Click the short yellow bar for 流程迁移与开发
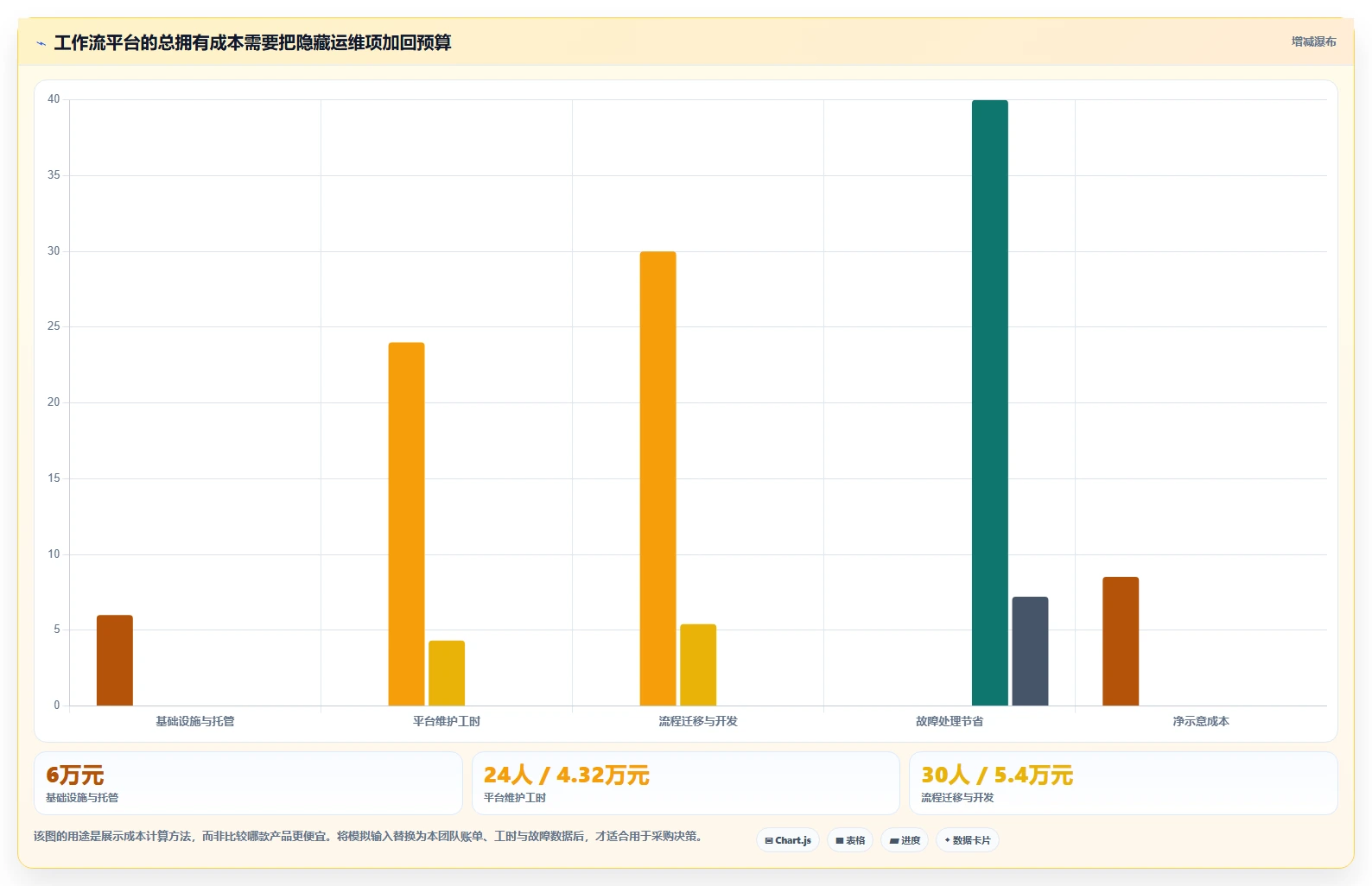Screen dimensions: 1372x886 pos(698,665)
